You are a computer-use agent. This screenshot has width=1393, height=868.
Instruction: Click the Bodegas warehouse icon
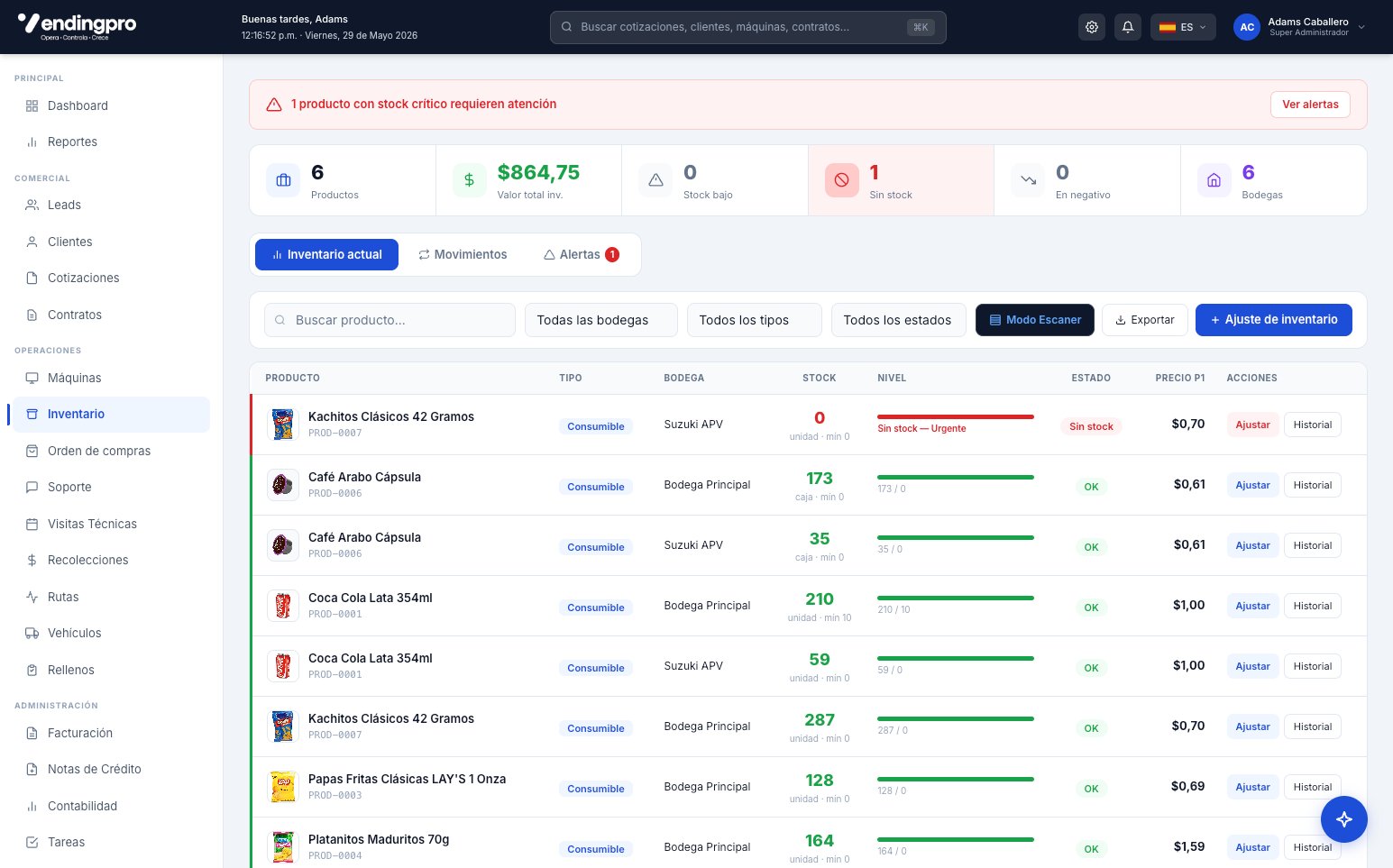coord(1214,180)
